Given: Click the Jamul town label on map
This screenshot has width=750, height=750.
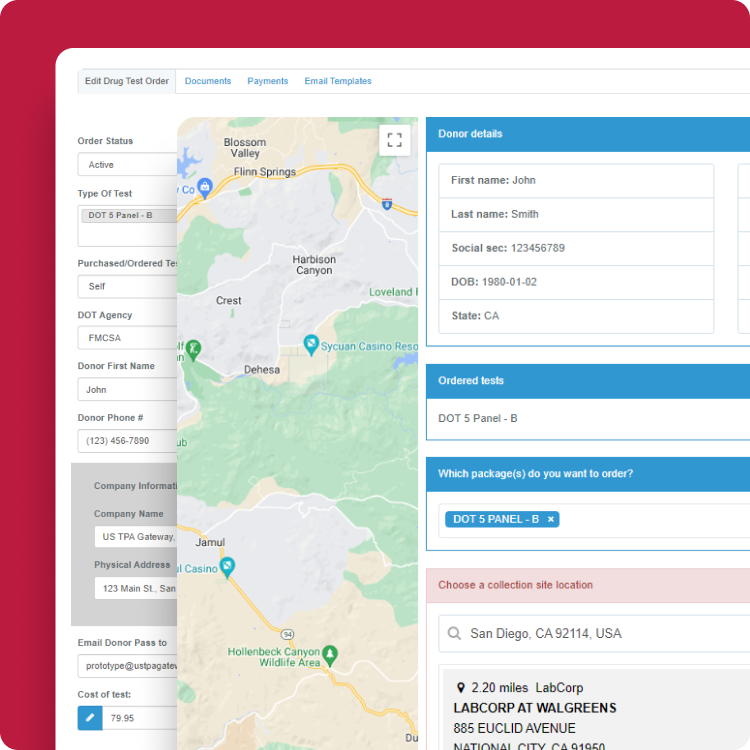Looking at the screenshot, I should click(x=210, y=542).
